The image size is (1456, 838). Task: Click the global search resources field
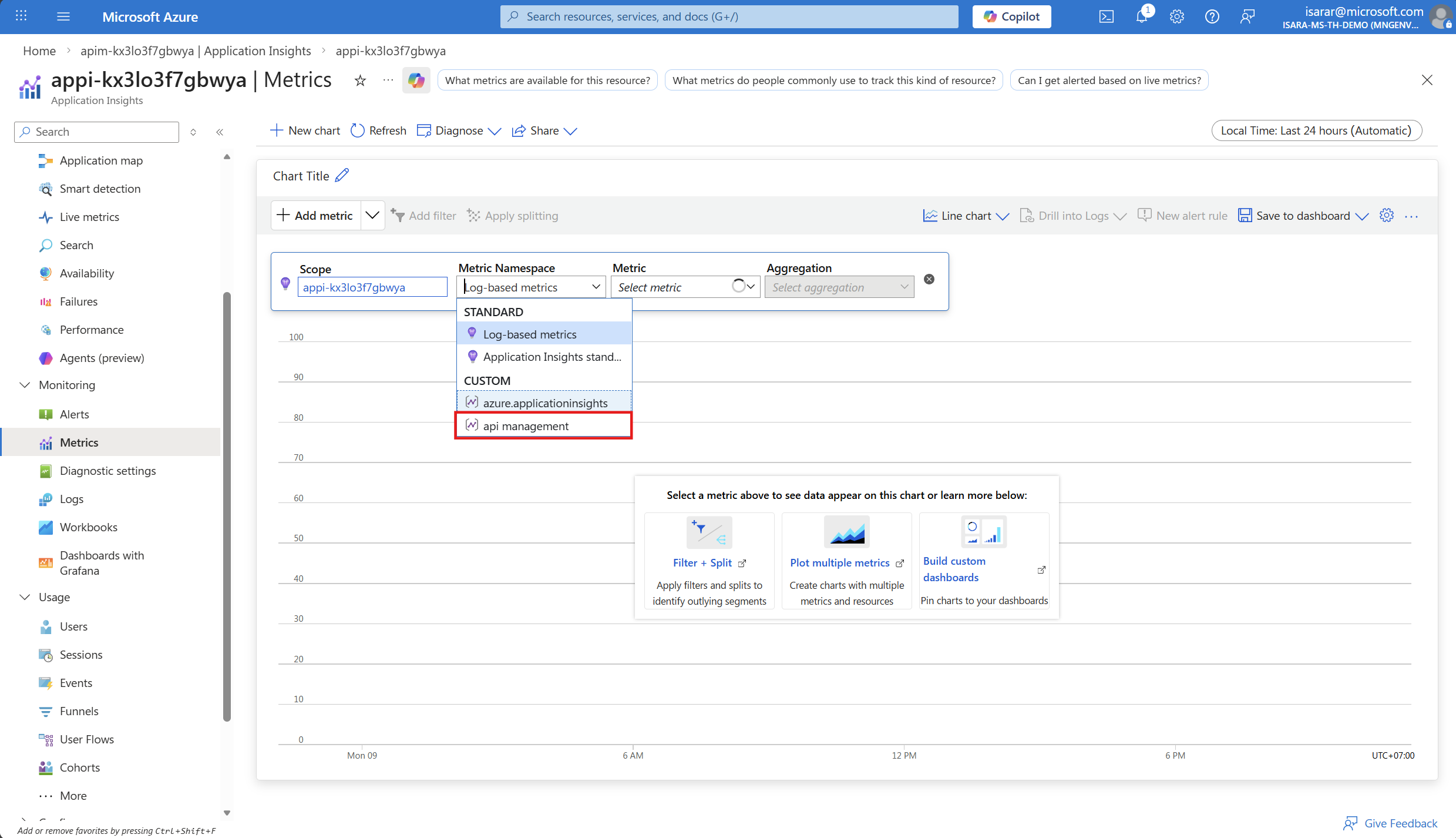(x=729, y=16)
